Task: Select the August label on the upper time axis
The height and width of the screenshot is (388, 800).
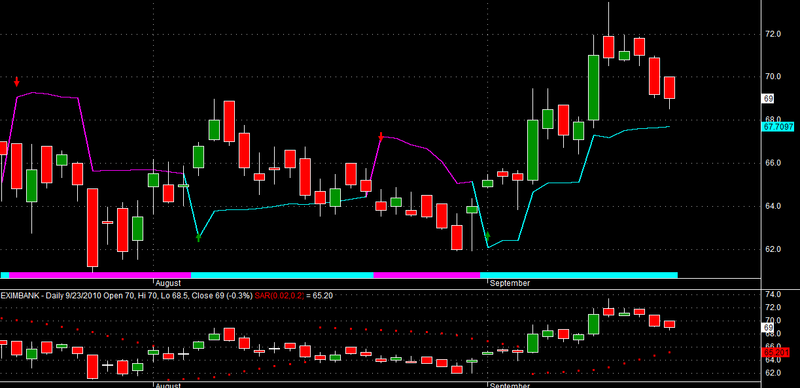Action: click(168, 282)
